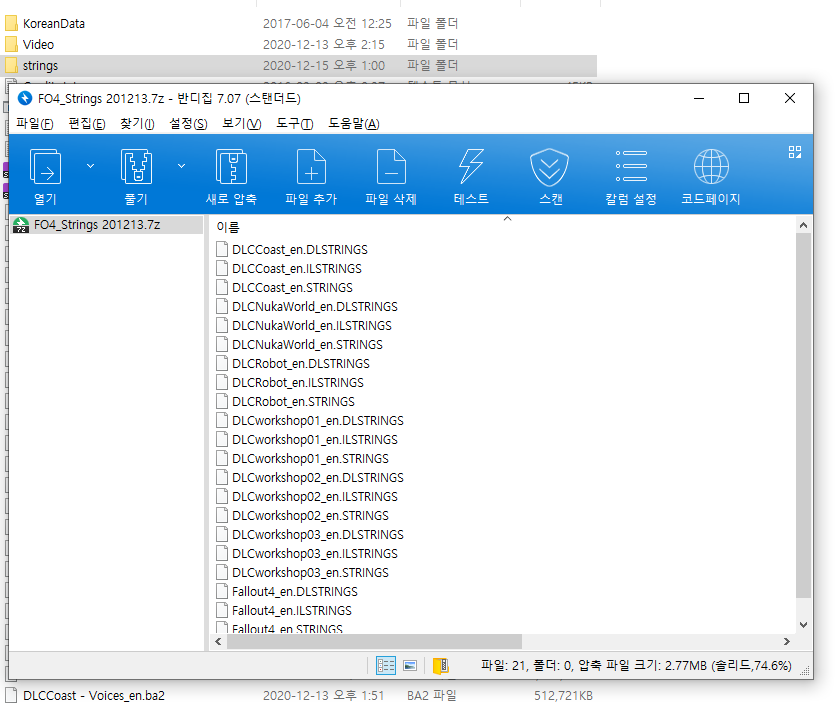
Task: Minimize the Bandizip window
Action: click(x=699, y=99)
